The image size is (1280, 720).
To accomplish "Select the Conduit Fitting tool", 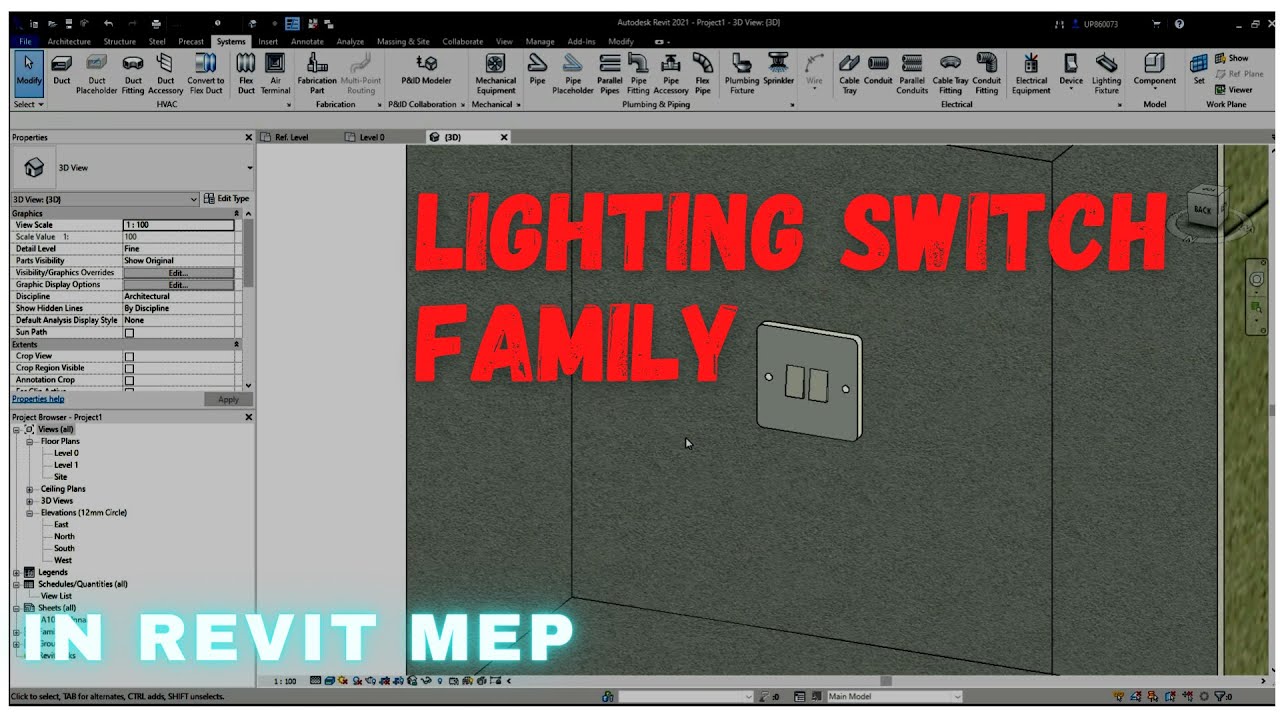I will pos(986,73).
